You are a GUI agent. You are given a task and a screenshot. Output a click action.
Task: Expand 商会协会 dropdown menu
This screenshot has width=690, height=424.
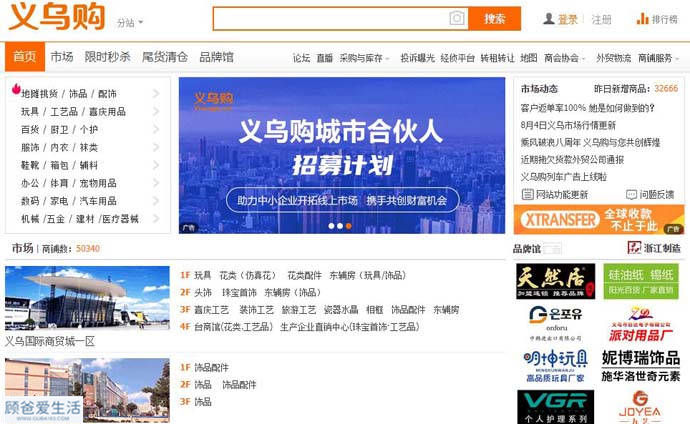tap(565, 58)
